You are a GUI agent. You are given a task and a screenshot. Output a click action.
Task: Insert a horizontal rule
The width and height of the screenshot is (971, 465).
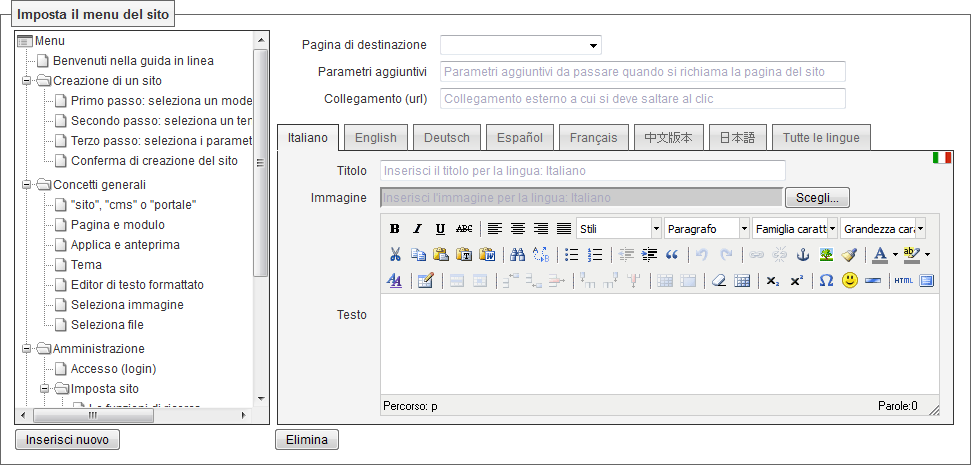click(x=873, y=280)
